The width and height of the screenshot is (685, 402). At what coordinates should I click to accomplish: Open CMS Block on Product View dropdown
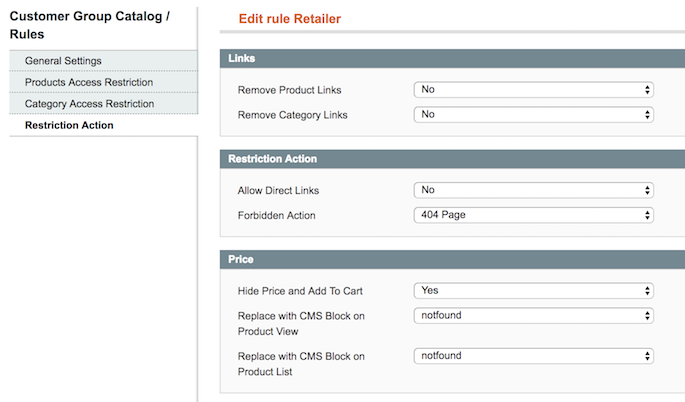[533, 315]
